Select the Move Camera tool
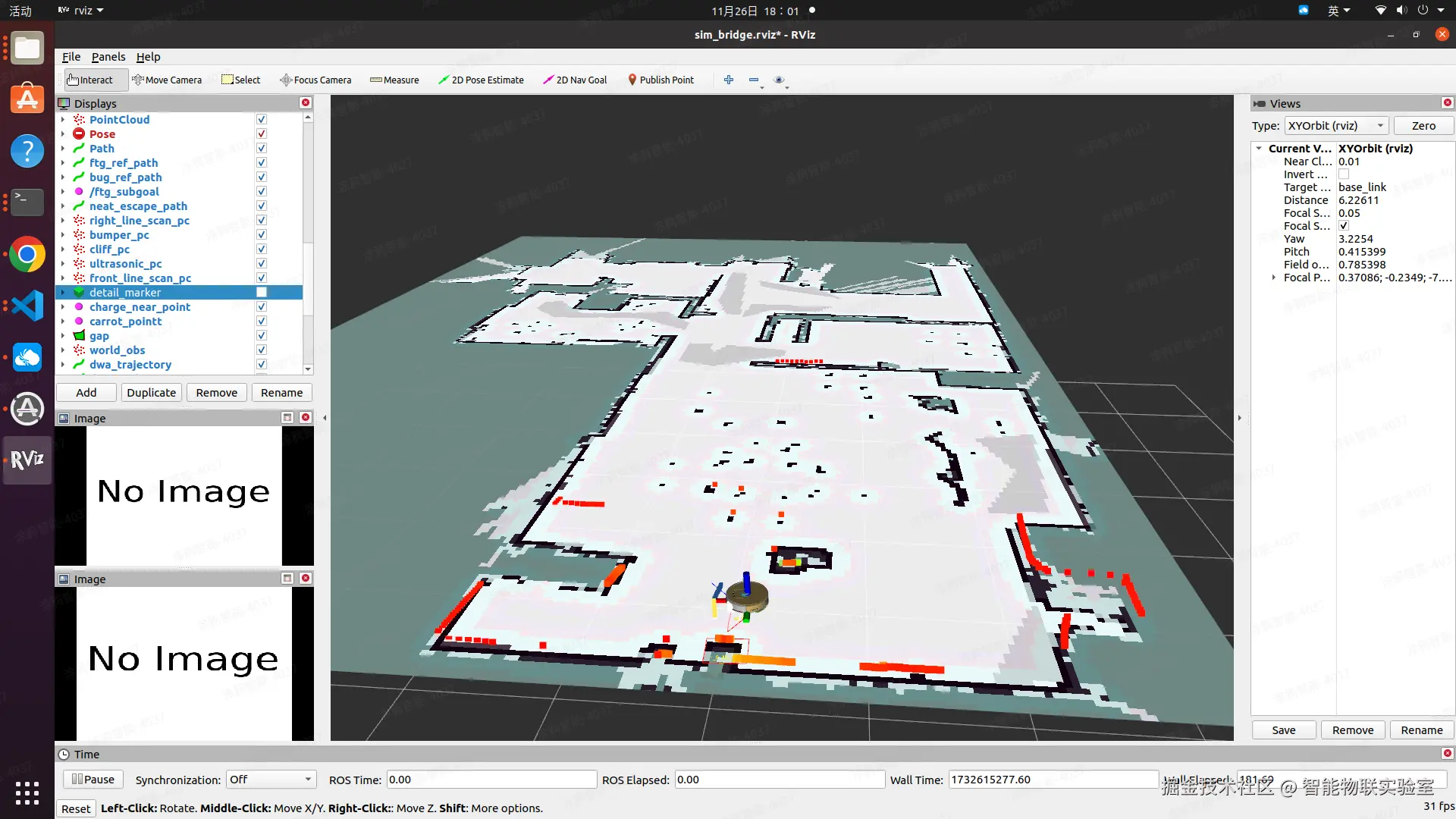 (166, 80)
